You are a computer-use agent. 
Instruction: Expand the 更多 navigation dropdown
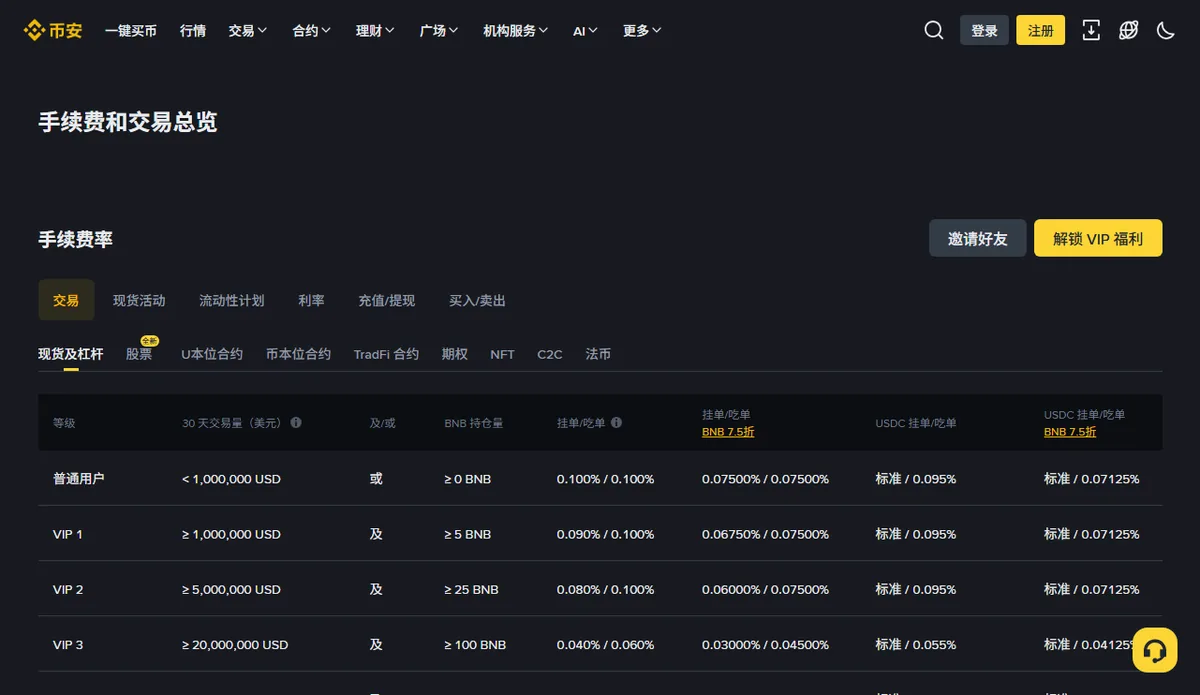coord(642,31)
